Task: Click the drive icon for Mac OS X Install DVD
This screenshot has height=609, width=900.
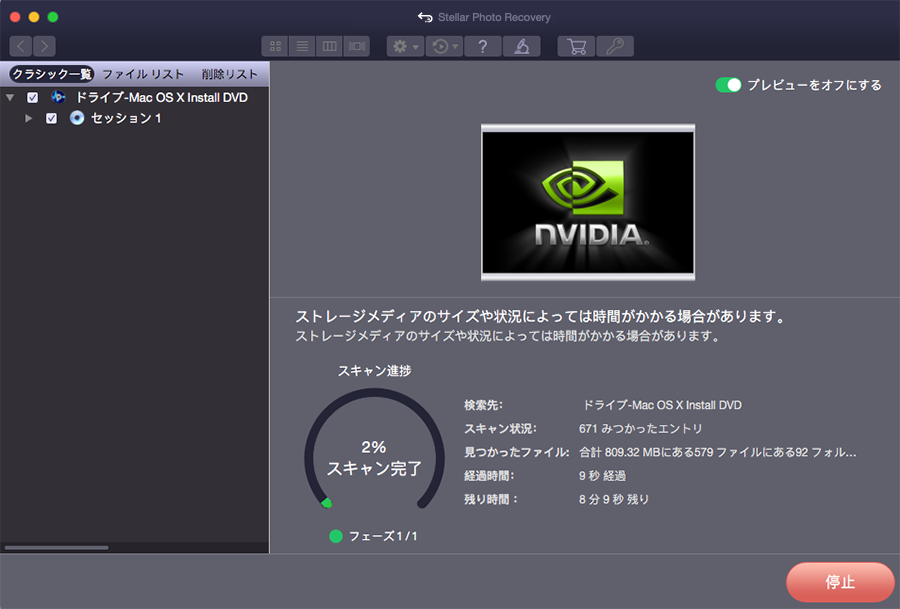Action: pyautogui.click(x=58, y=97)
